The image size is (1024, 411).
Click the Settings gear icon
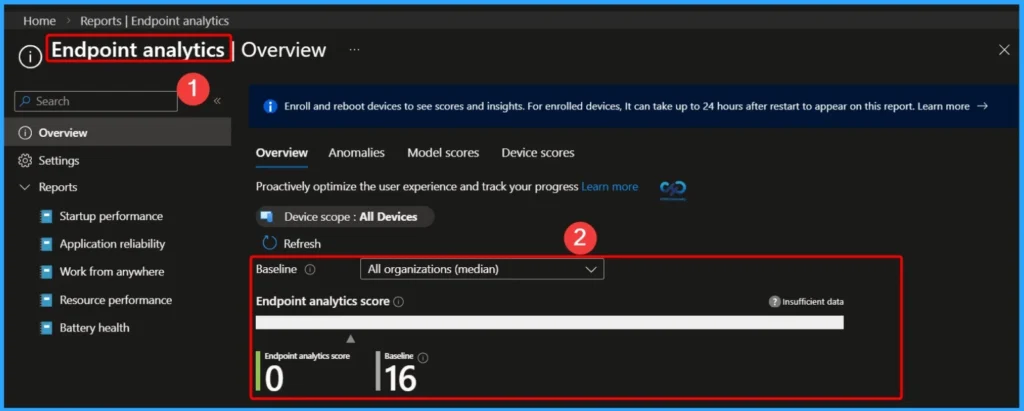click(x=25, y=160)
